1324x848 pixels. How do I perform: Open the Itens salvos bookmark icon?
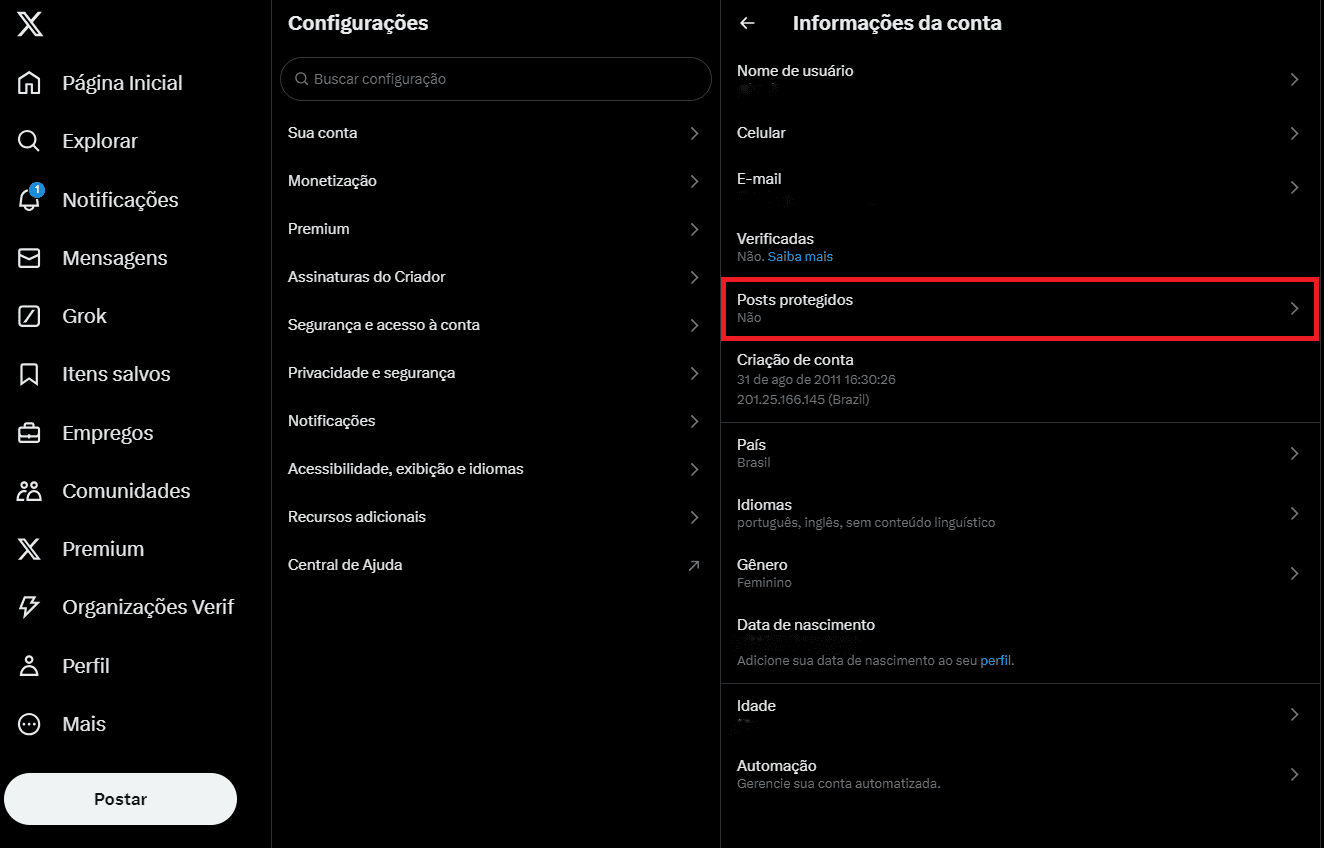point(30,374)
